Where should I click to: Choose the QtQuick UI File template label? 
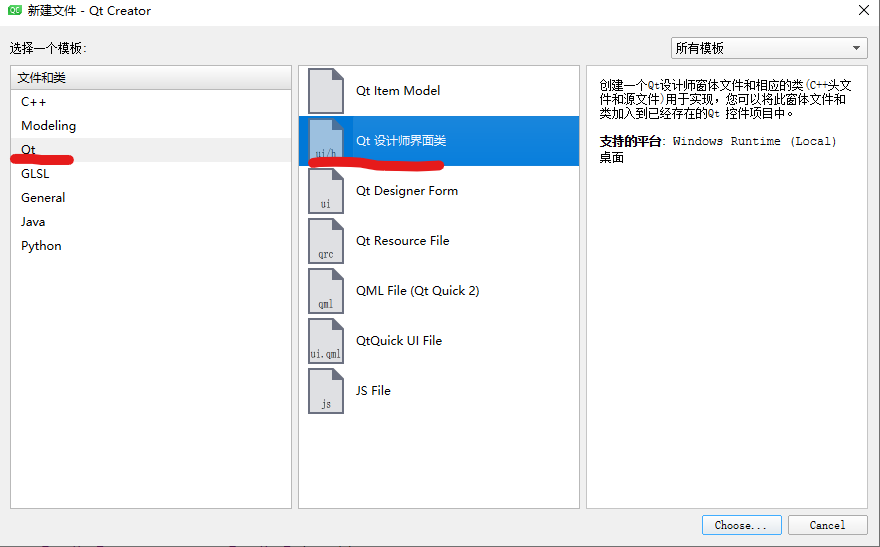coord(399,341)
